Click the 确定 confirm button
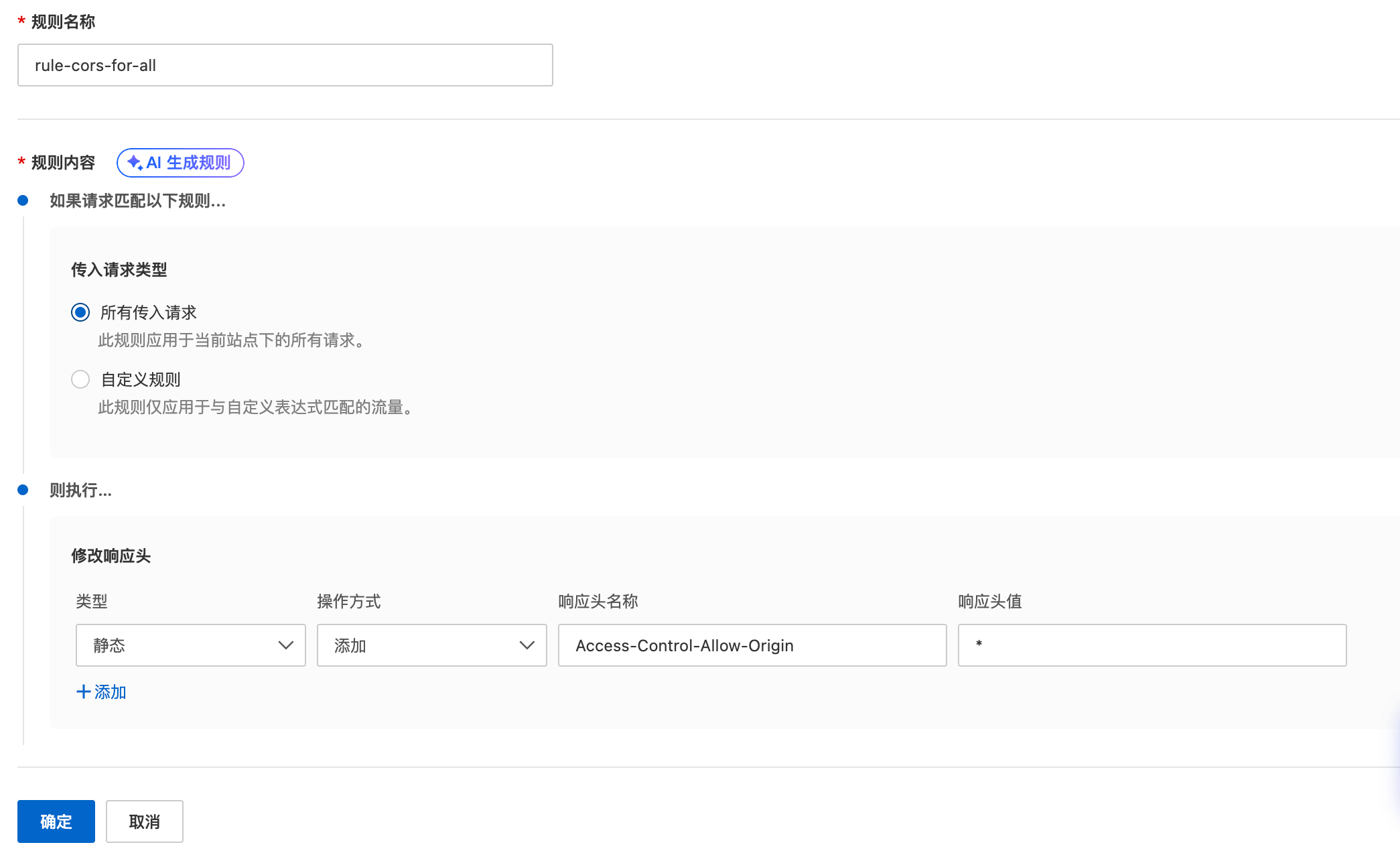The width and height of the screenshot is (1400, 859). coord(56,821)
